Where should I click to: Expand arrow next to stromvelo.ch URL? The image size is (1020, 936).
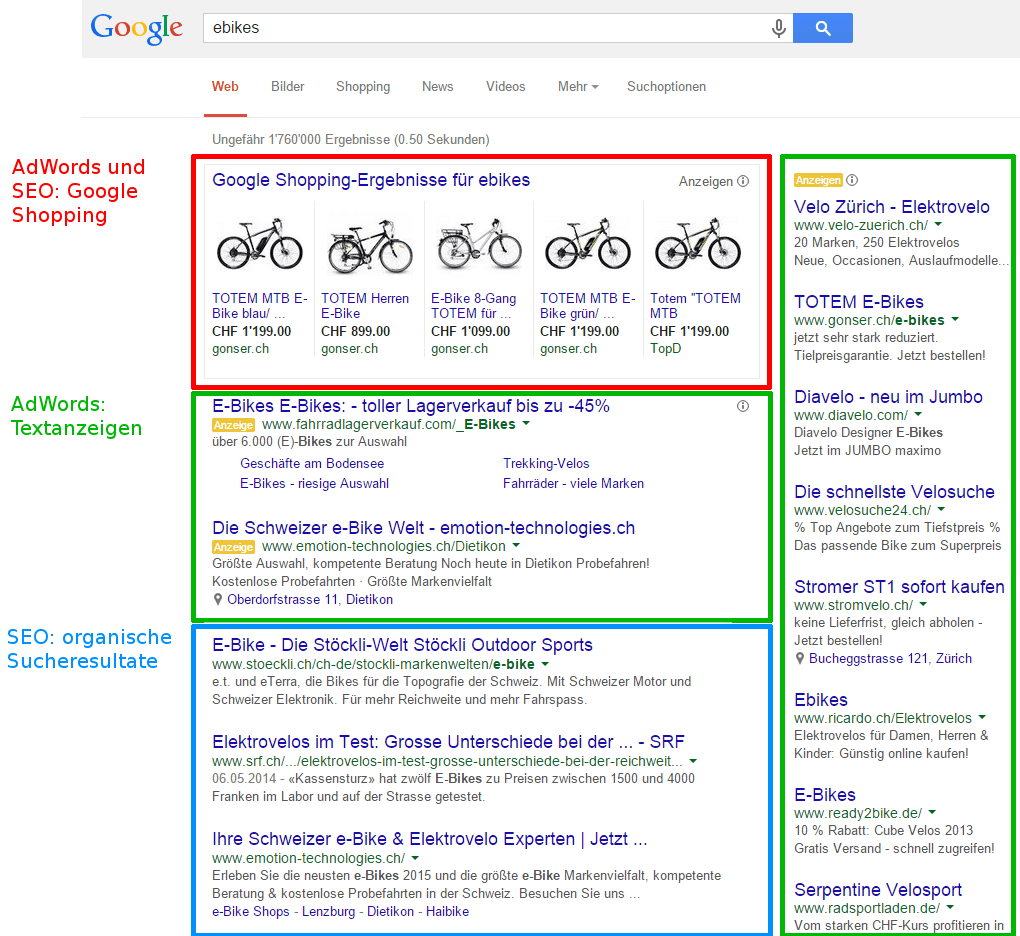[923, 604]
